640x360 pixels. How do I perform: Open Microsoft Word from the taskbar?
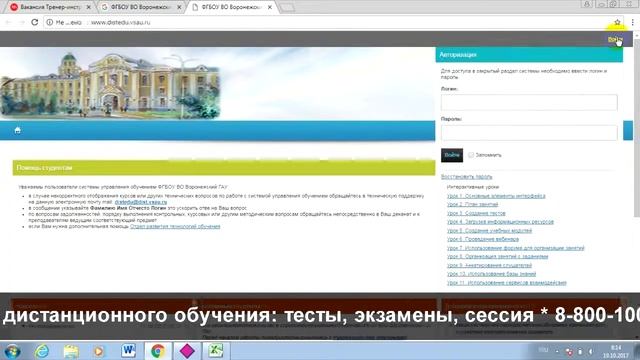point(129,351)
